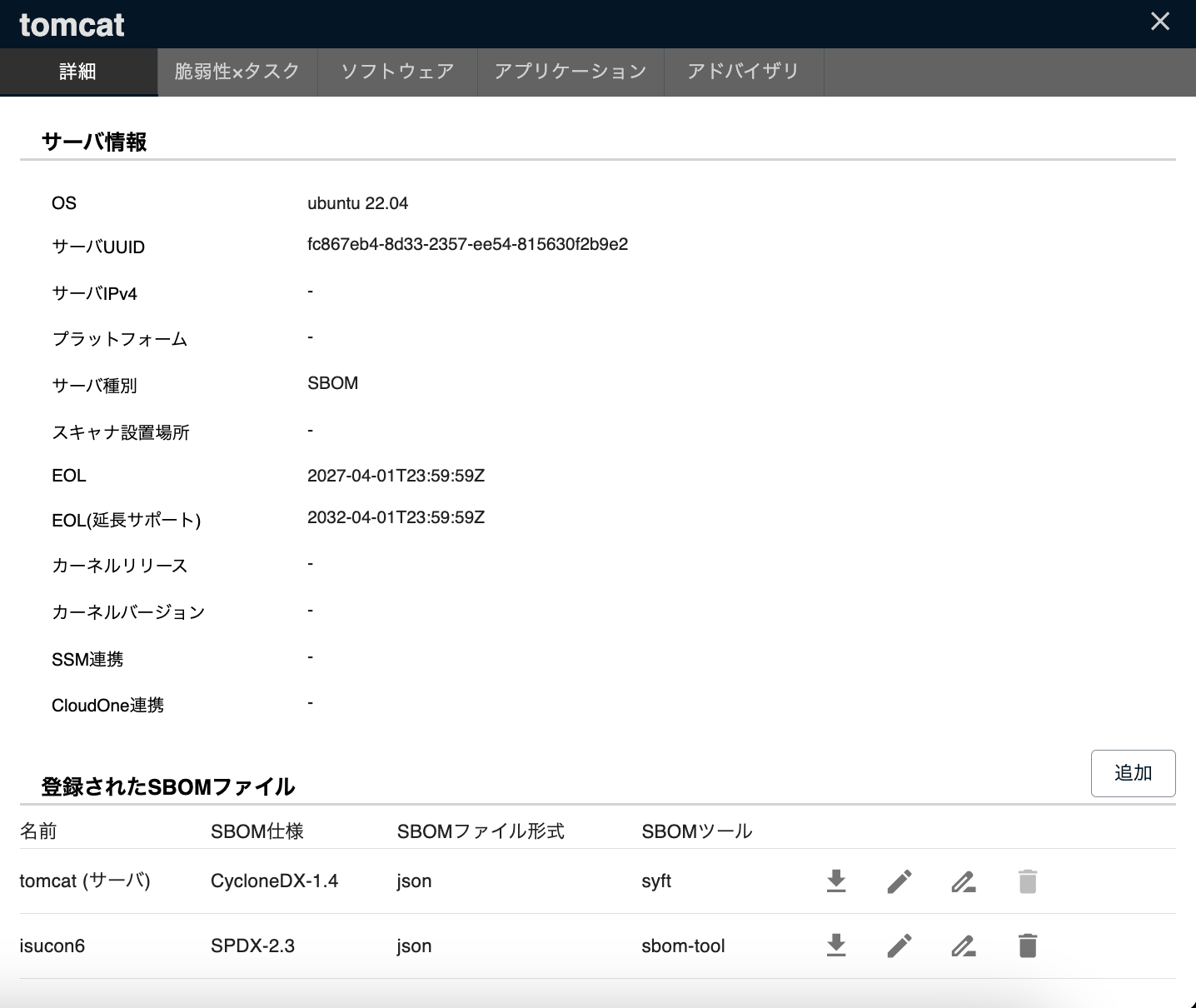Click the 追加 button
Screen dimensions: 1196x1008
(x=1133, y=773)
